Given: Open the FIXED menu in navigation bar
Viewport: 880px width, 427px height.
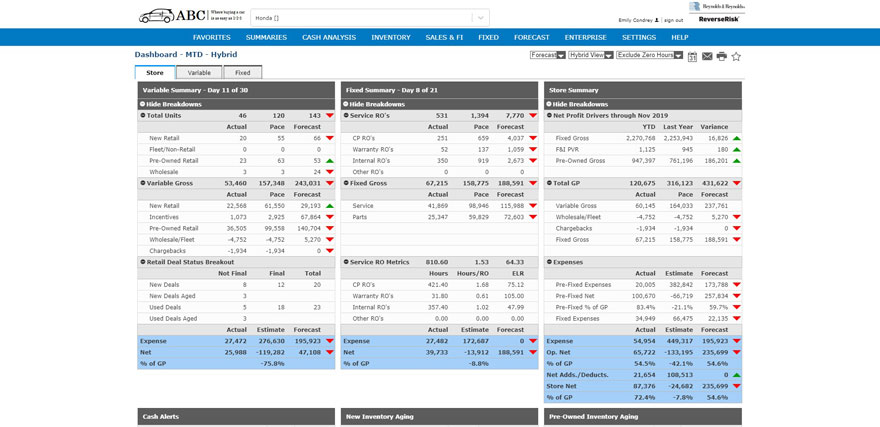Looking at the screenshot, I should point(488,38).
